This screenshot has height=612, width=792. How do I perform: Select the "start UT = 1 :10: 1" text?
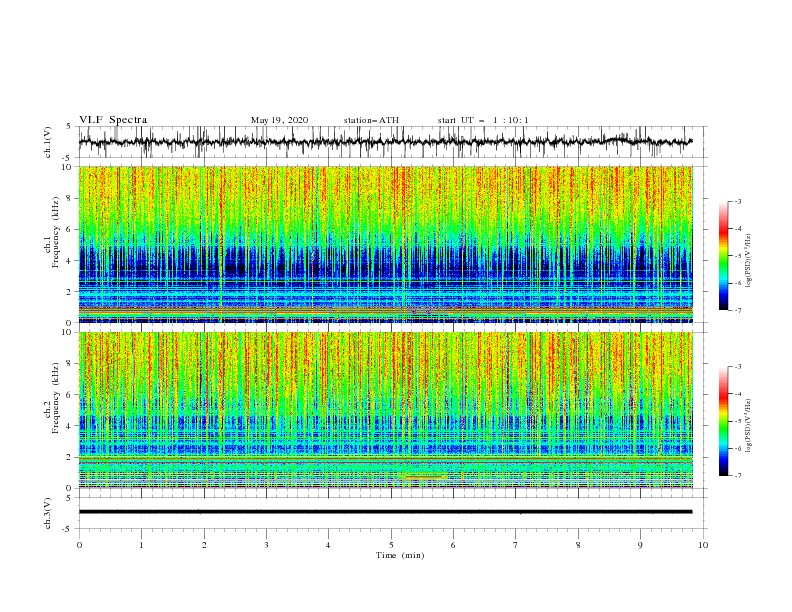click(x=483, y=120)
